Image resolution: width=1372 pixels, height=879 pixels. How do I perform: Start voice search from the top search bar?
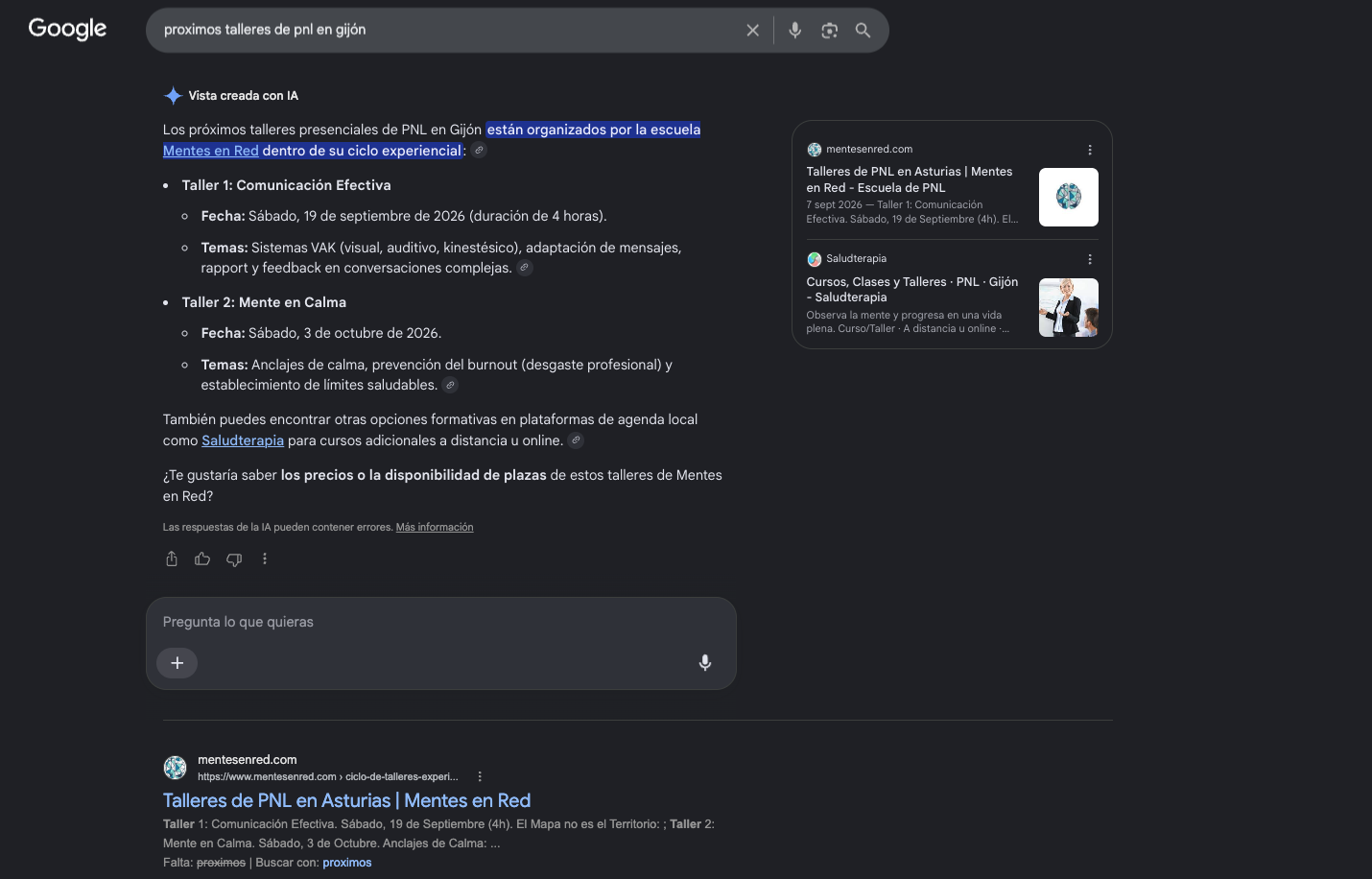pos(794,31)
